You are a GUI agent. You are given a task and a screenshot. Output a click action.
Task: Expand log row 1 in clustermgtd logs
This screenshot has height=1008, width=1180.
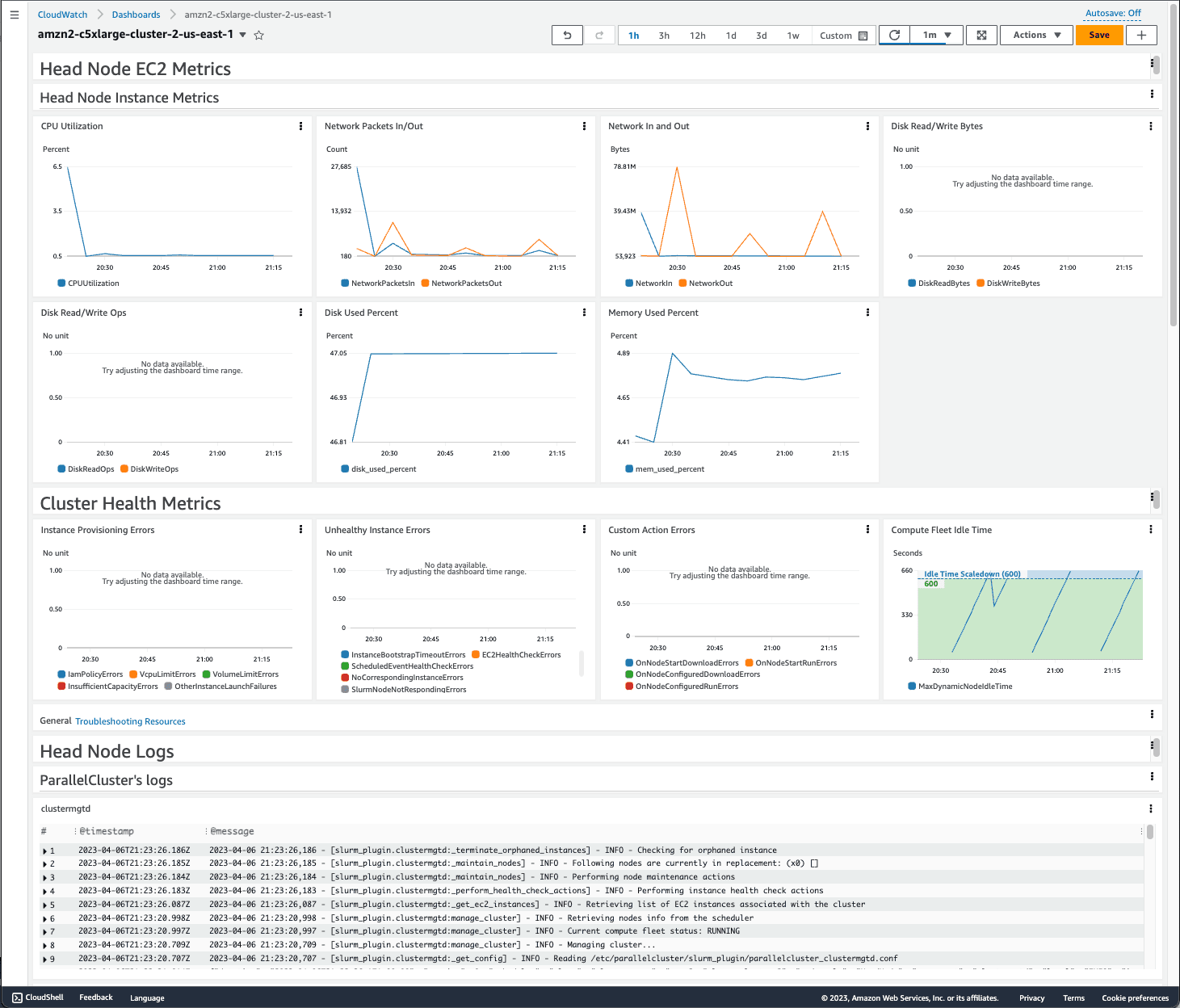point(45,850)
